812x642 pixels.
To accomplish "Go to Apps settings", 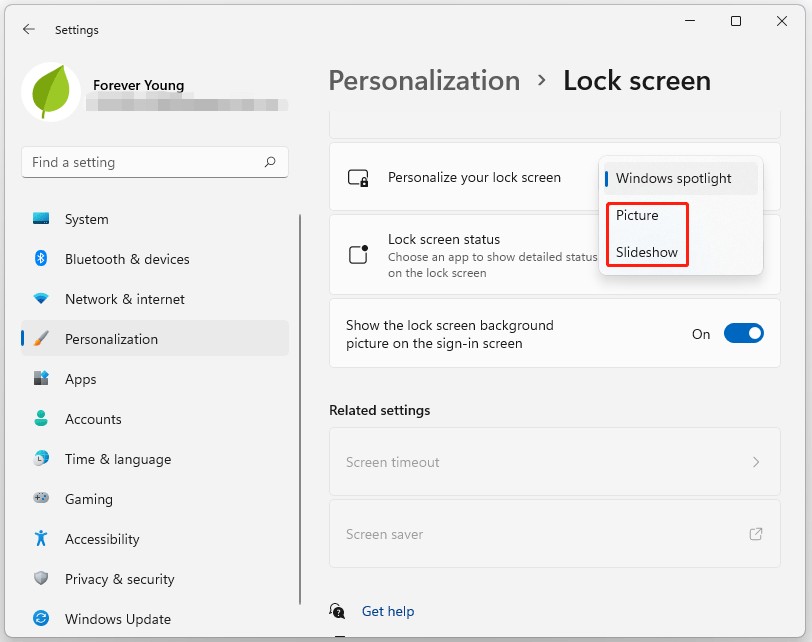I will 155,379.
